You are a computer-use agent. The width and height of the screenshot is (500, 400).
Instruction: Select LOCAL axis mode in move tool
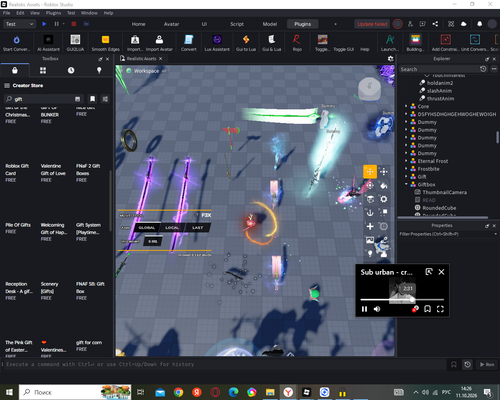[172, 228]
